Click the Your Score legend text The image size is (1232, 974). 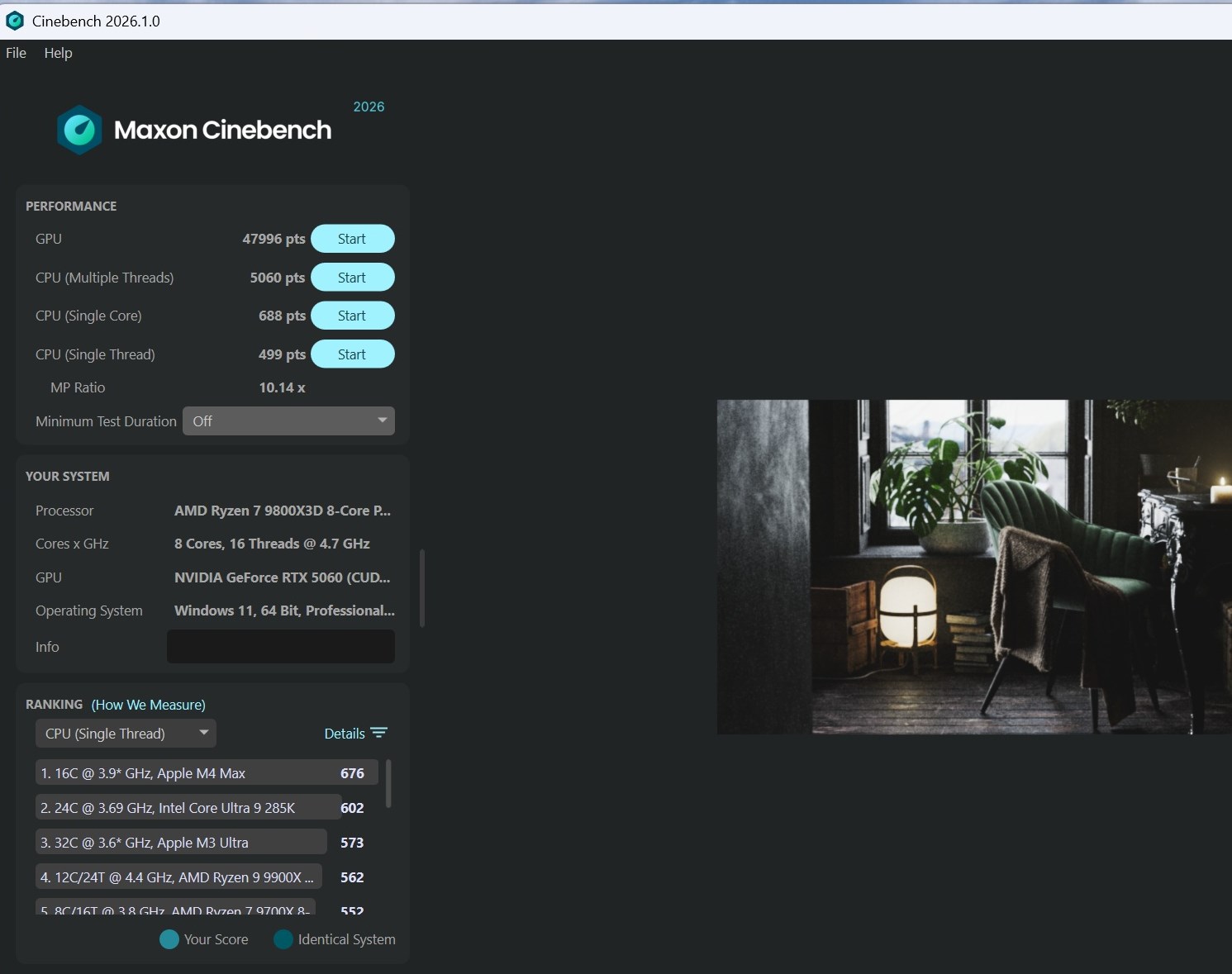[216, 939]
